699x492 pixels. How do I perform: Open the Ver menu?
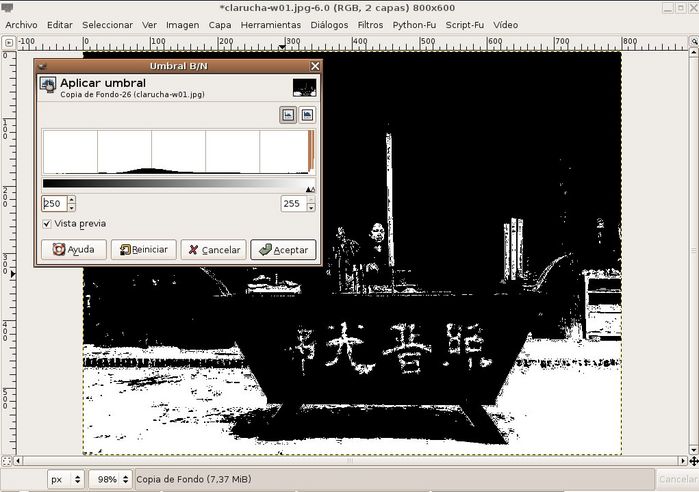149,25
